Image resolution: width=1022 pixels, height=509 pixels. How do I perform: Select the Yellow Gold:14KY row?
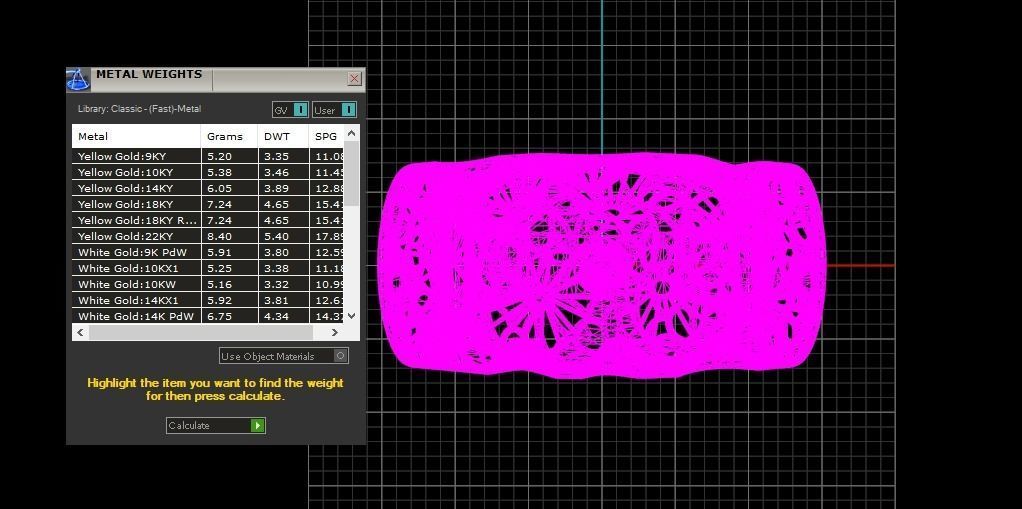[x=208, y=188]
